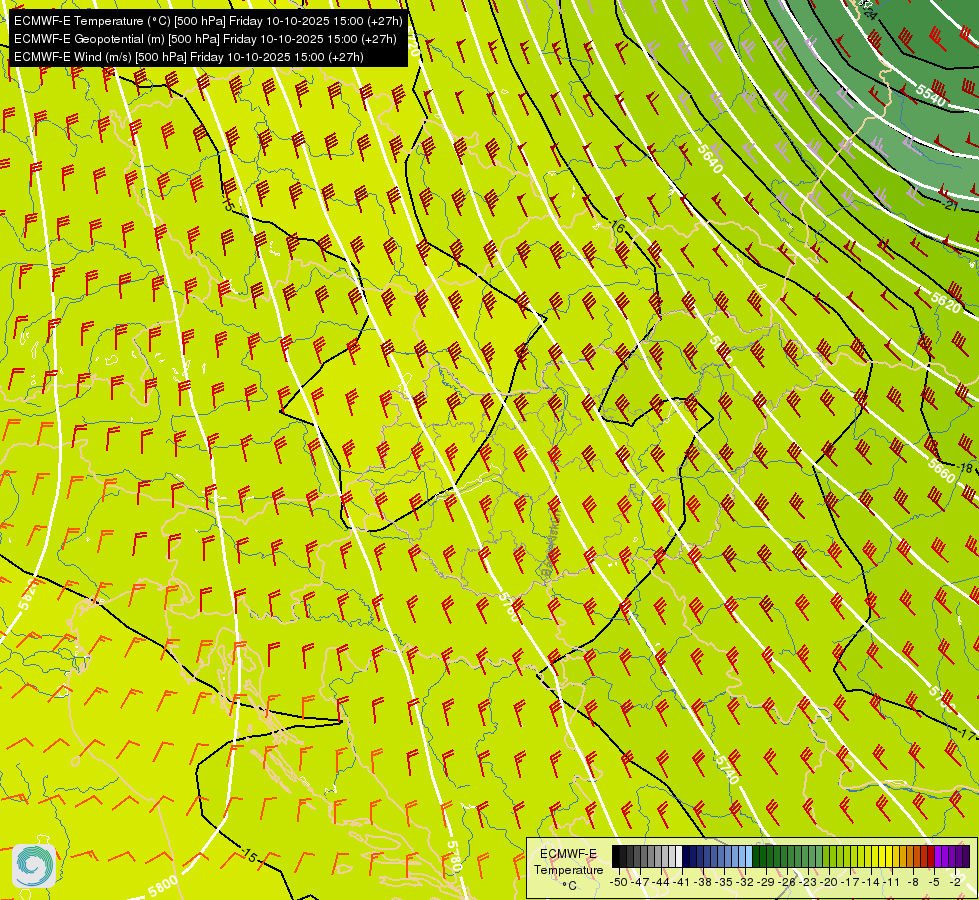Click the swirl logo icon in the corner

point(34,866)
